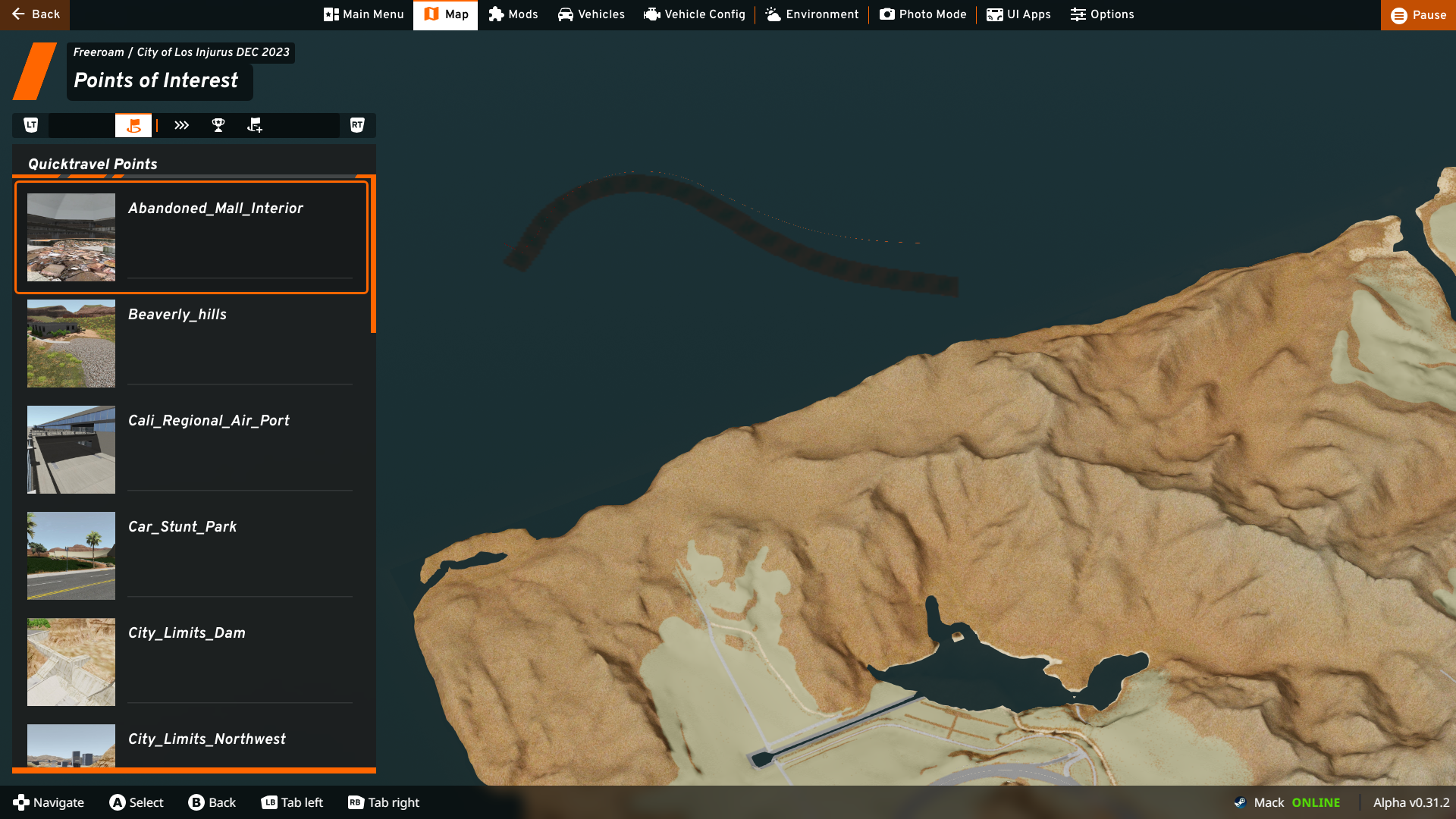Click the Back button
1456x819 pixels.
point(35,14)
